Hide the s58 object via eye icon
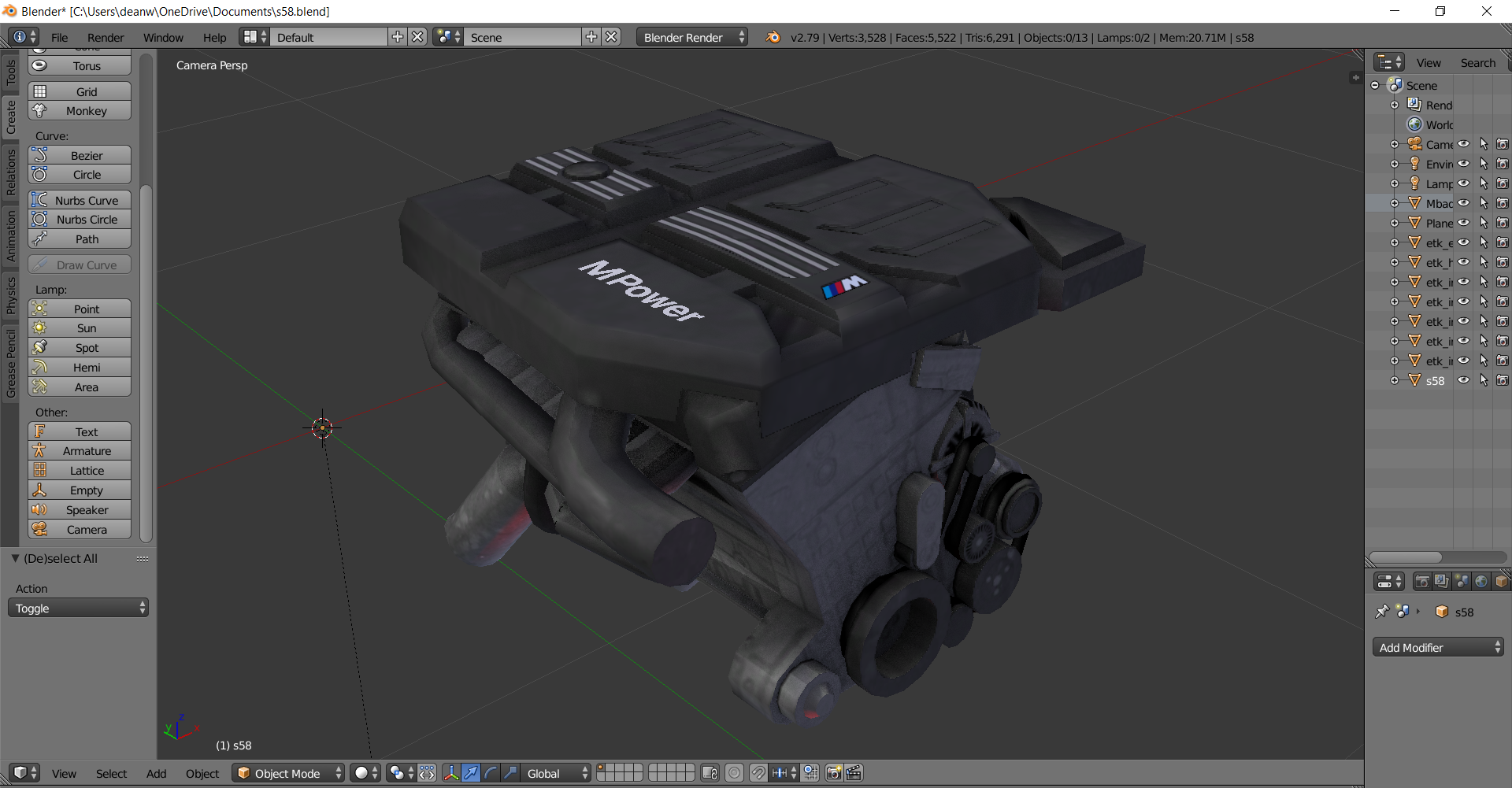Viewport: 1512px width, 788px height. tap(1463, 380)
